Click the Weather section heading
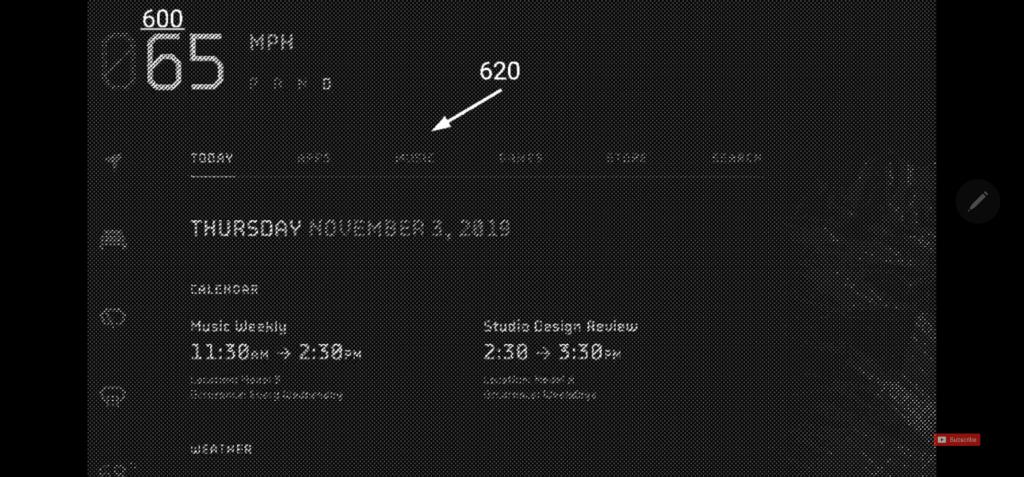This screenshot has height=477, width=1024. [x=221, y=449]
